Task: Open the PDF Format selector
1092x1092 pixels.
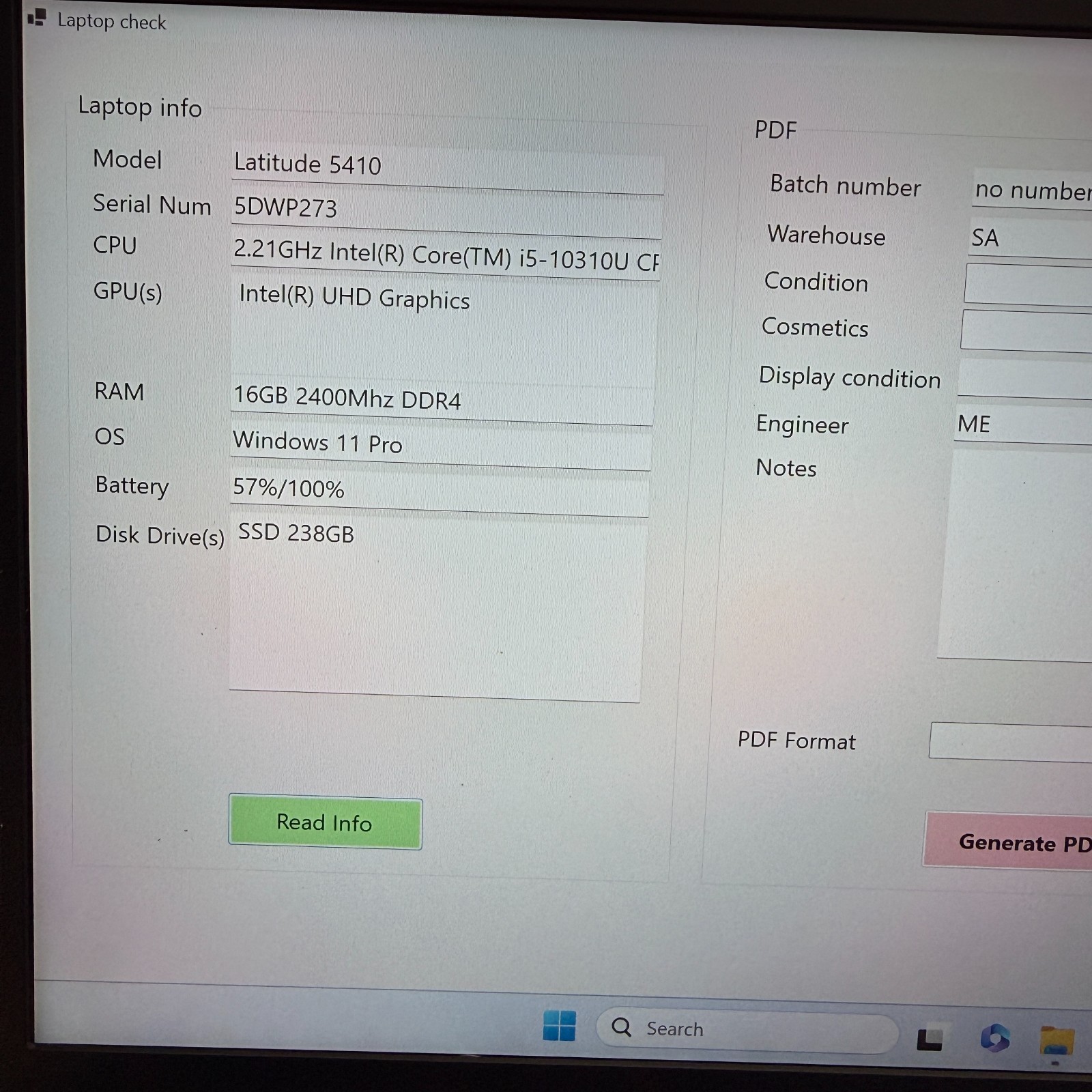Action: click(x=1011, y=742)
